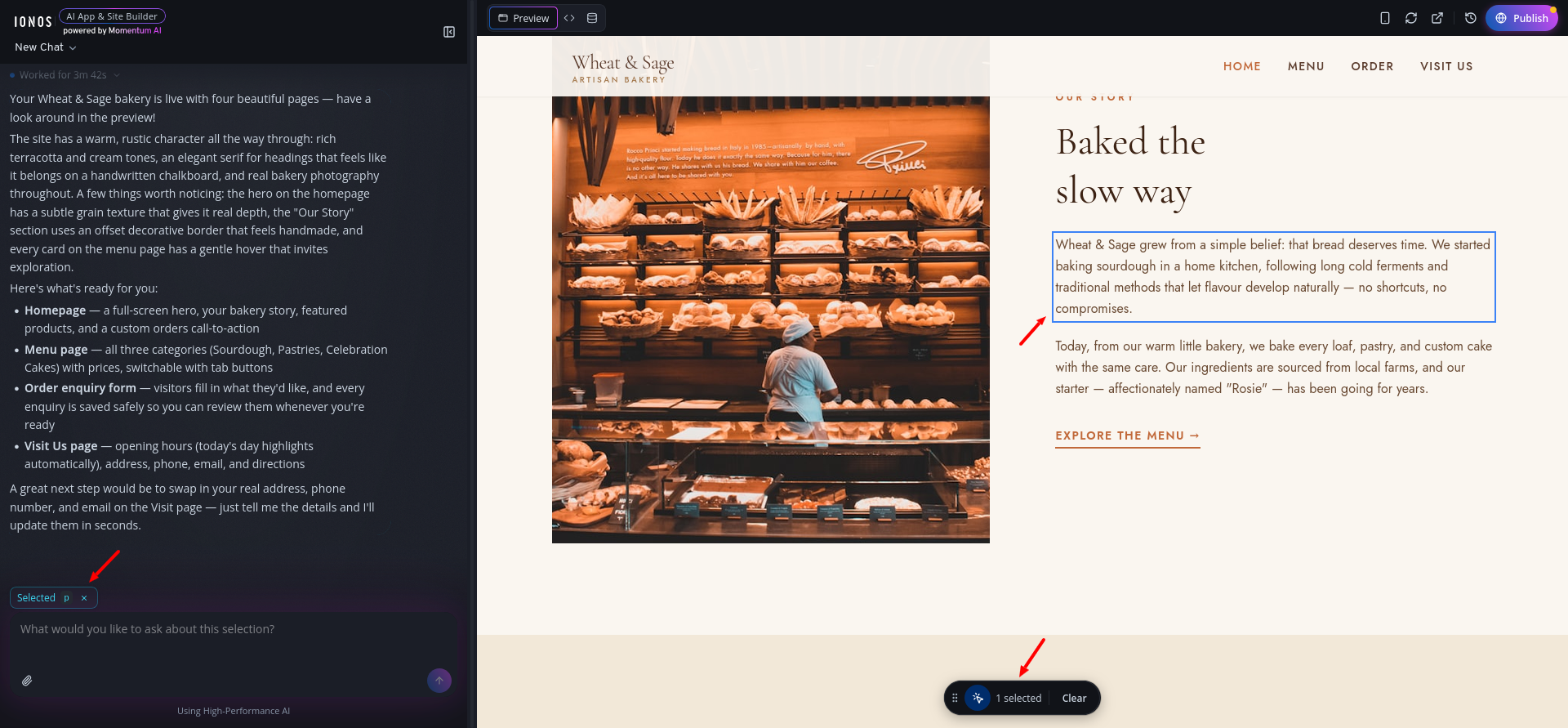Image resolution: width=1568 pixels, height=728 pixels.
Task: Select the Preview tab
Action: 523,18
